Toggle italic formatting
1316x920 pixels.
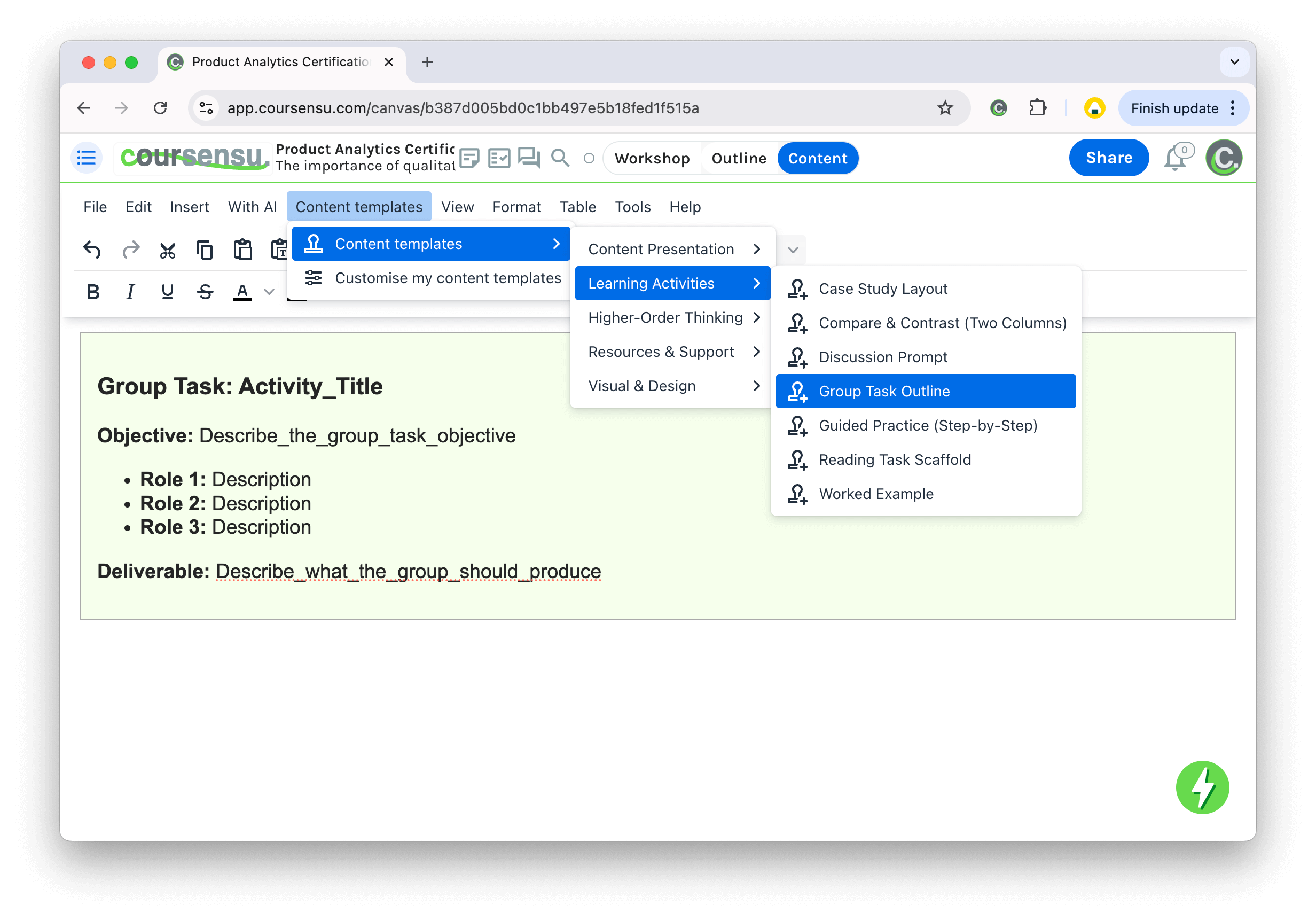[130, 292]
